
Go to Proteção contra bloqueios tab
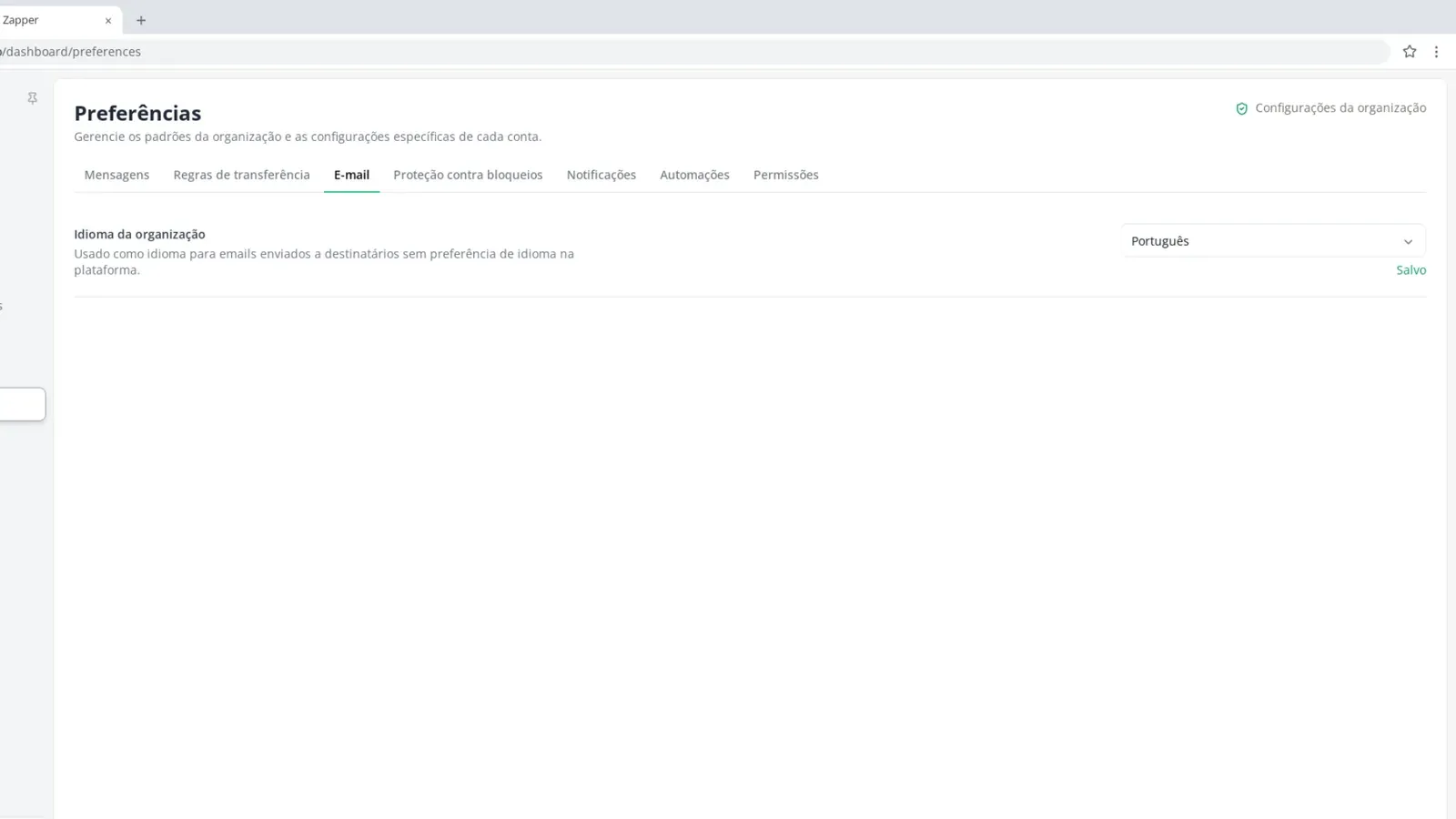(468, 175)
